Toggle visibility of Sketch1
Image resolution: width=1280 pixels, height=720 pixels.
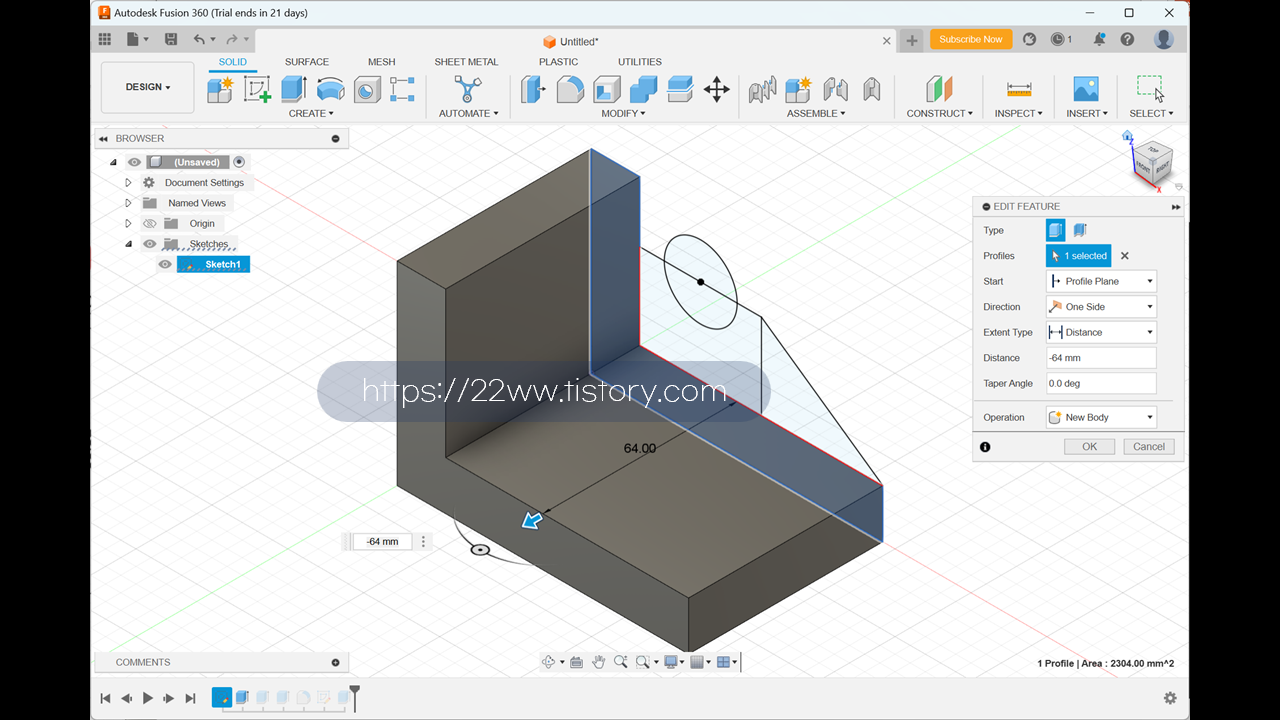(x=165, y=264)
